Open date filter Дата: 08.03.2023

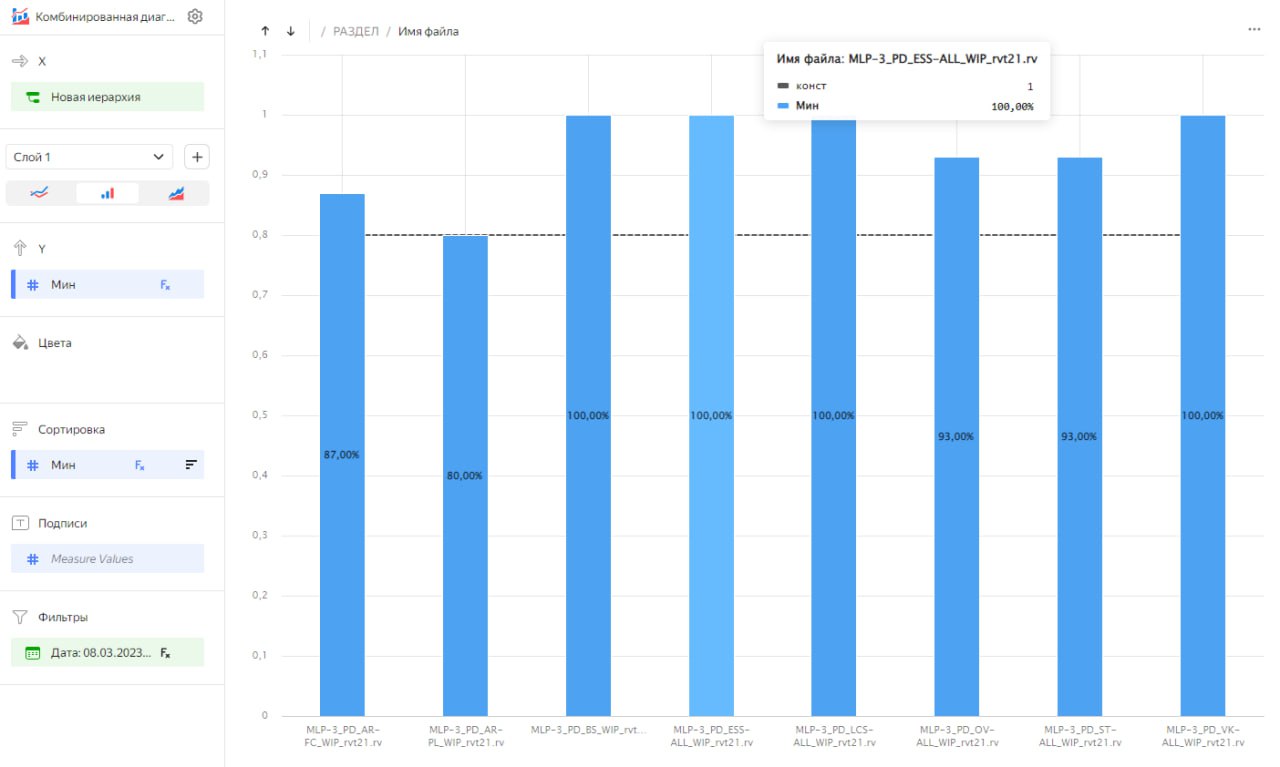point(107,653)
